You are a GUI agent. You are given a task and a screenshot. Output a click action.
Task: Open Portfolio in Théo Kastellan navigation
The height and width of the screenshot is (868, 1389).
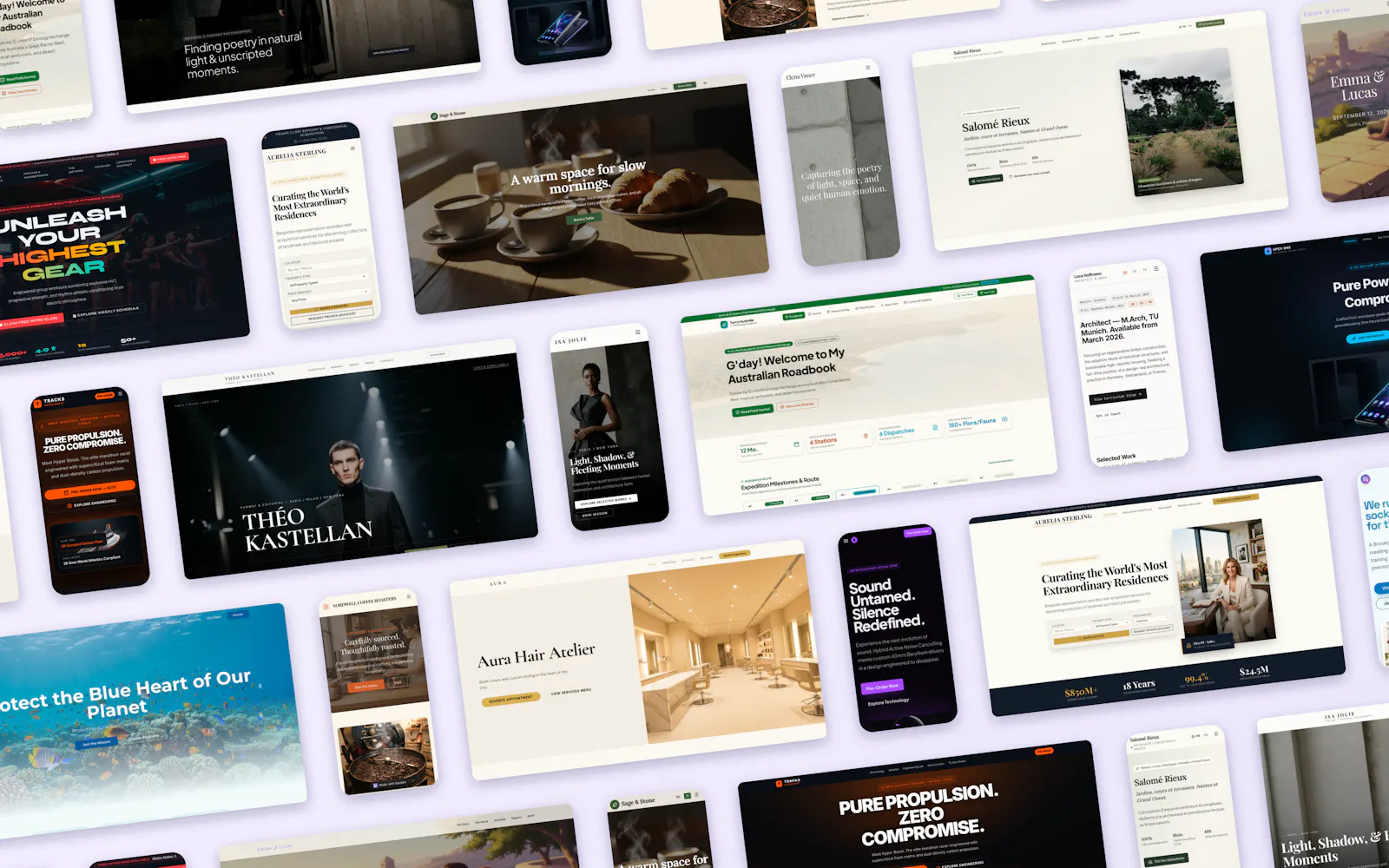[x=317, y=369]
